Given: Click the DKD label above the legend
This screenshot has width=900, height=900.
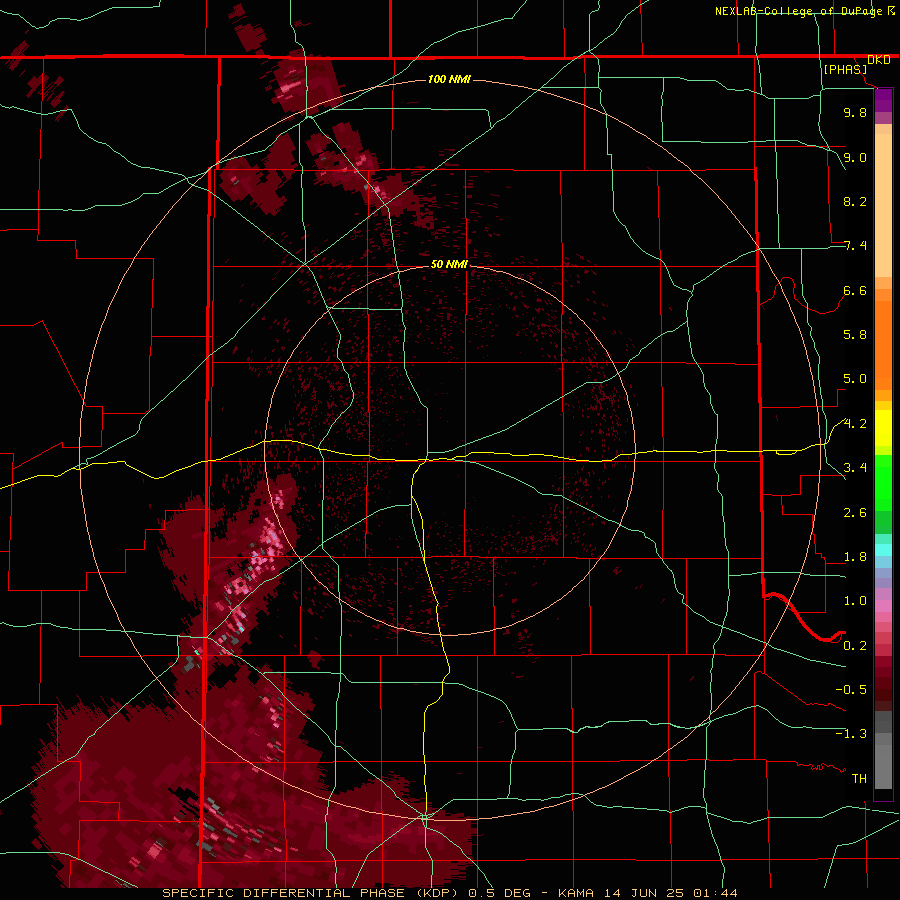Looking at the screenshot, I should click(x=878, y=60).
